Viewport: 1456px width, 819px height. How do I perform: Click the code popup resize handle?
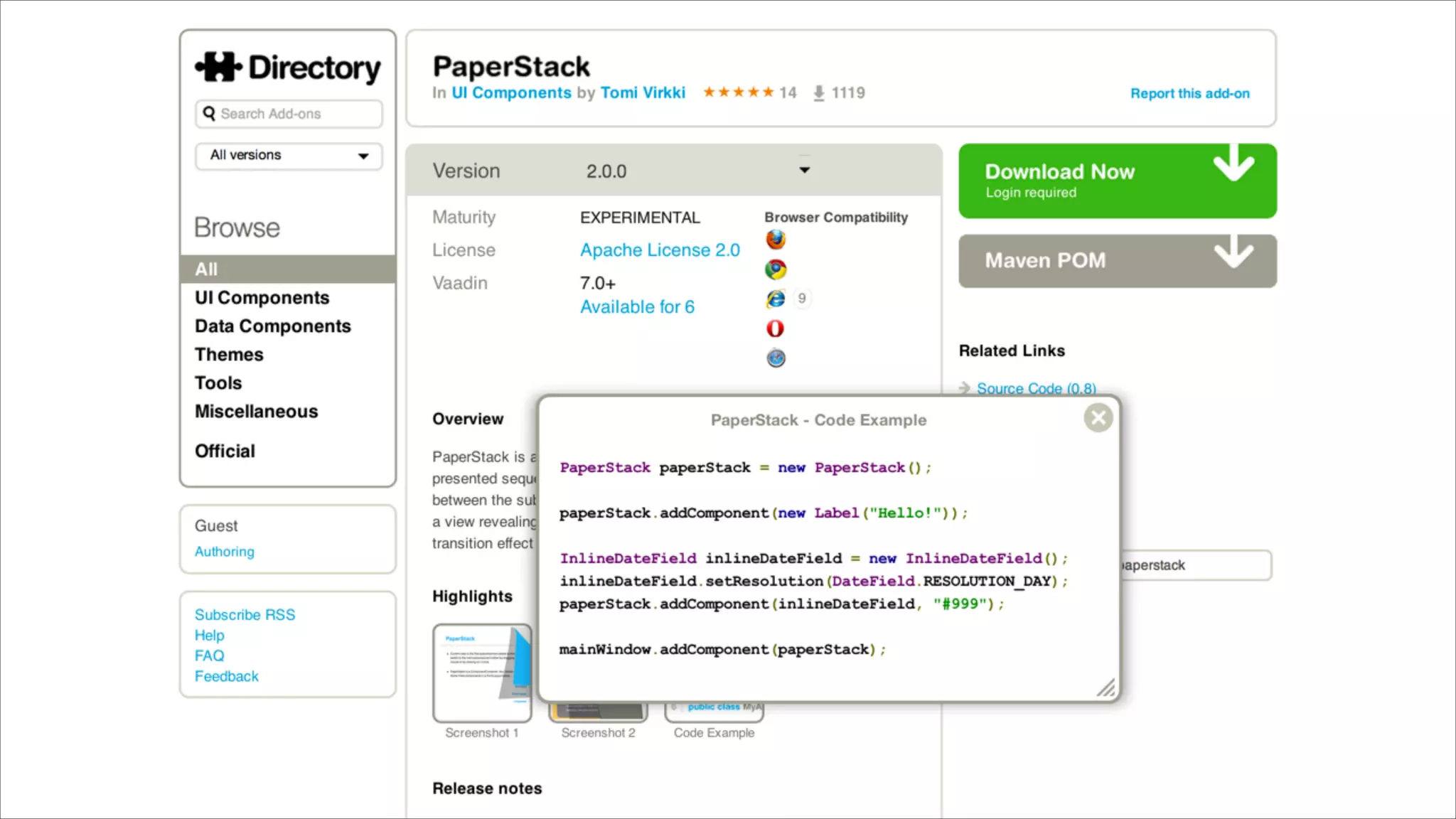point(1106,687)
